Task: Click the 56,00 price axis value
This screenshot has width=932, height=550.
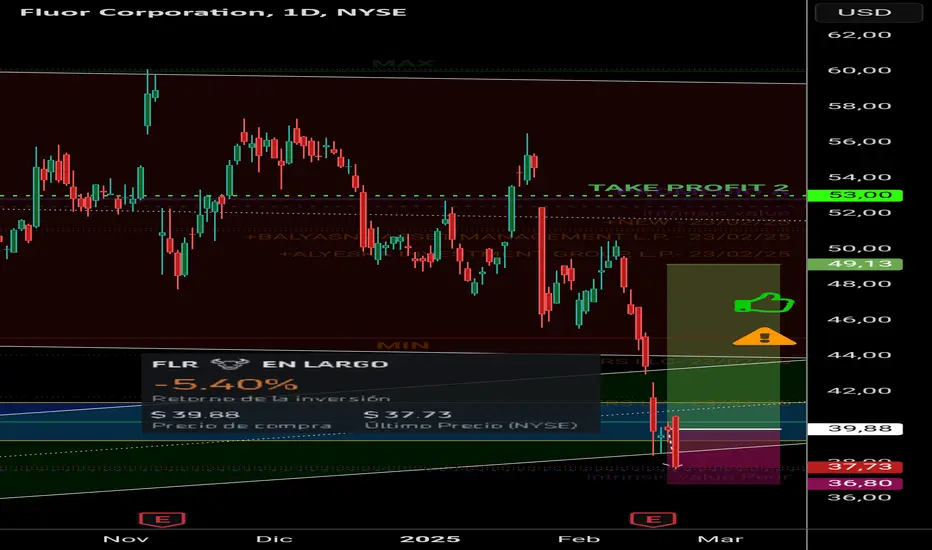Action: click(859, 142)
